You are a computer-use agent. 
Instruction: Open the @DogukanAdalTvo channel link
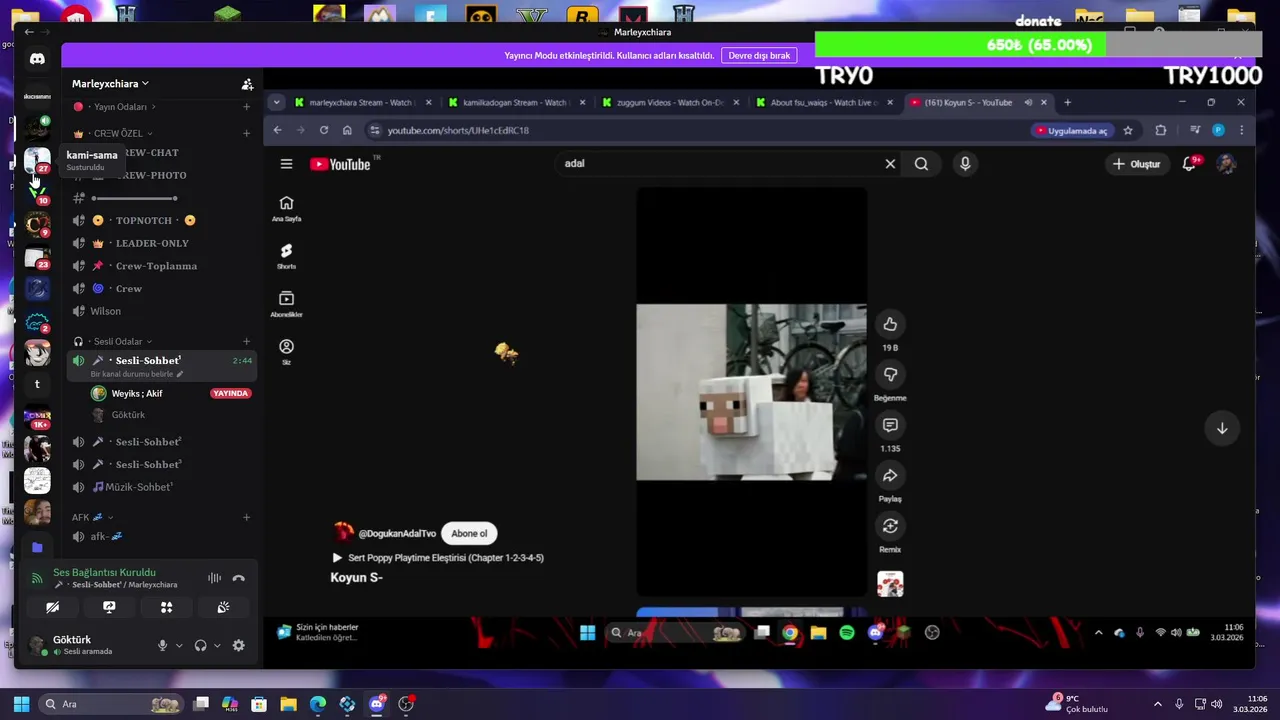coord(397,534)
